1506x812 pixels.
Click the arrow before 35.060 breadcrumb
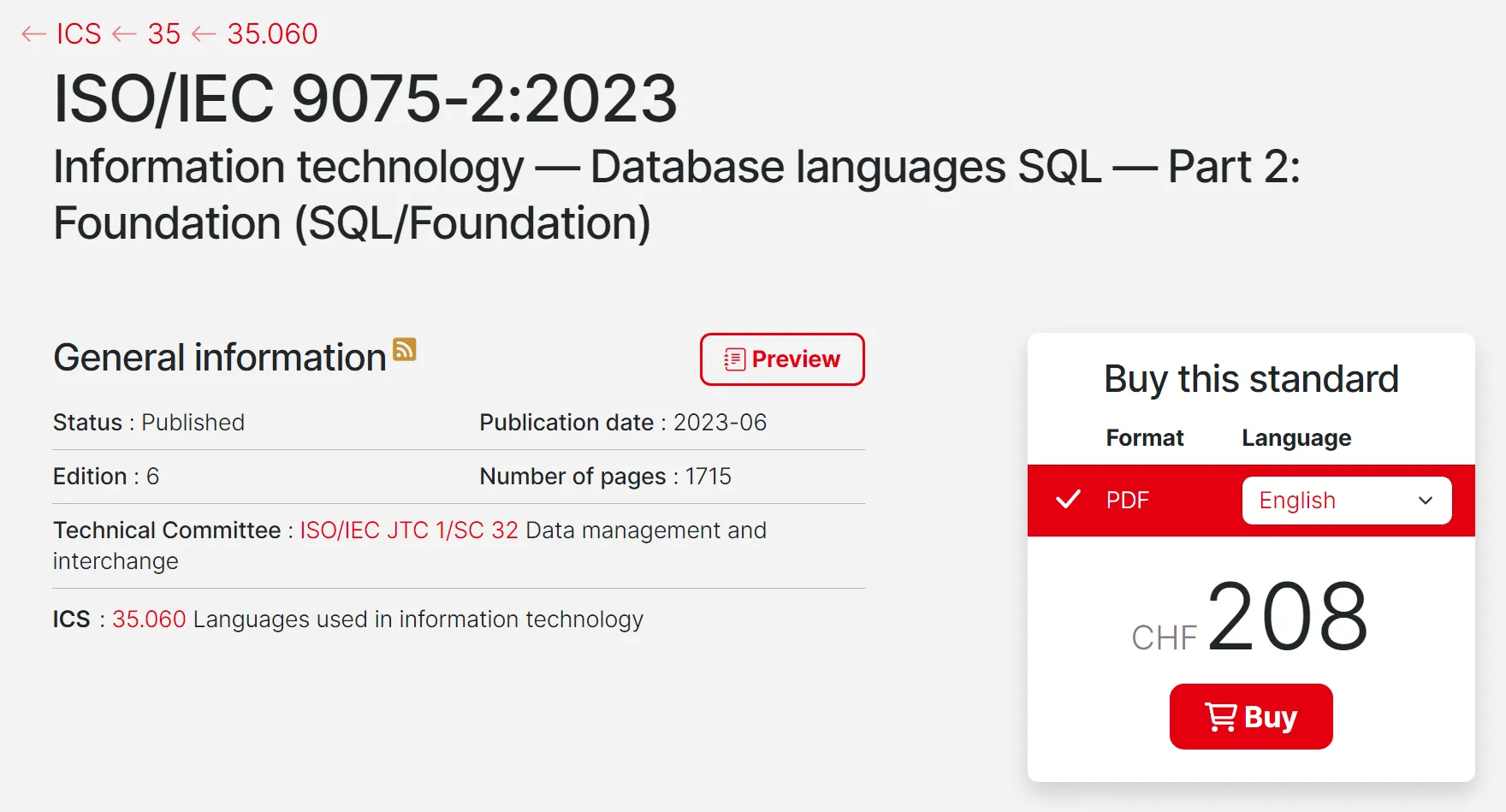204,34
